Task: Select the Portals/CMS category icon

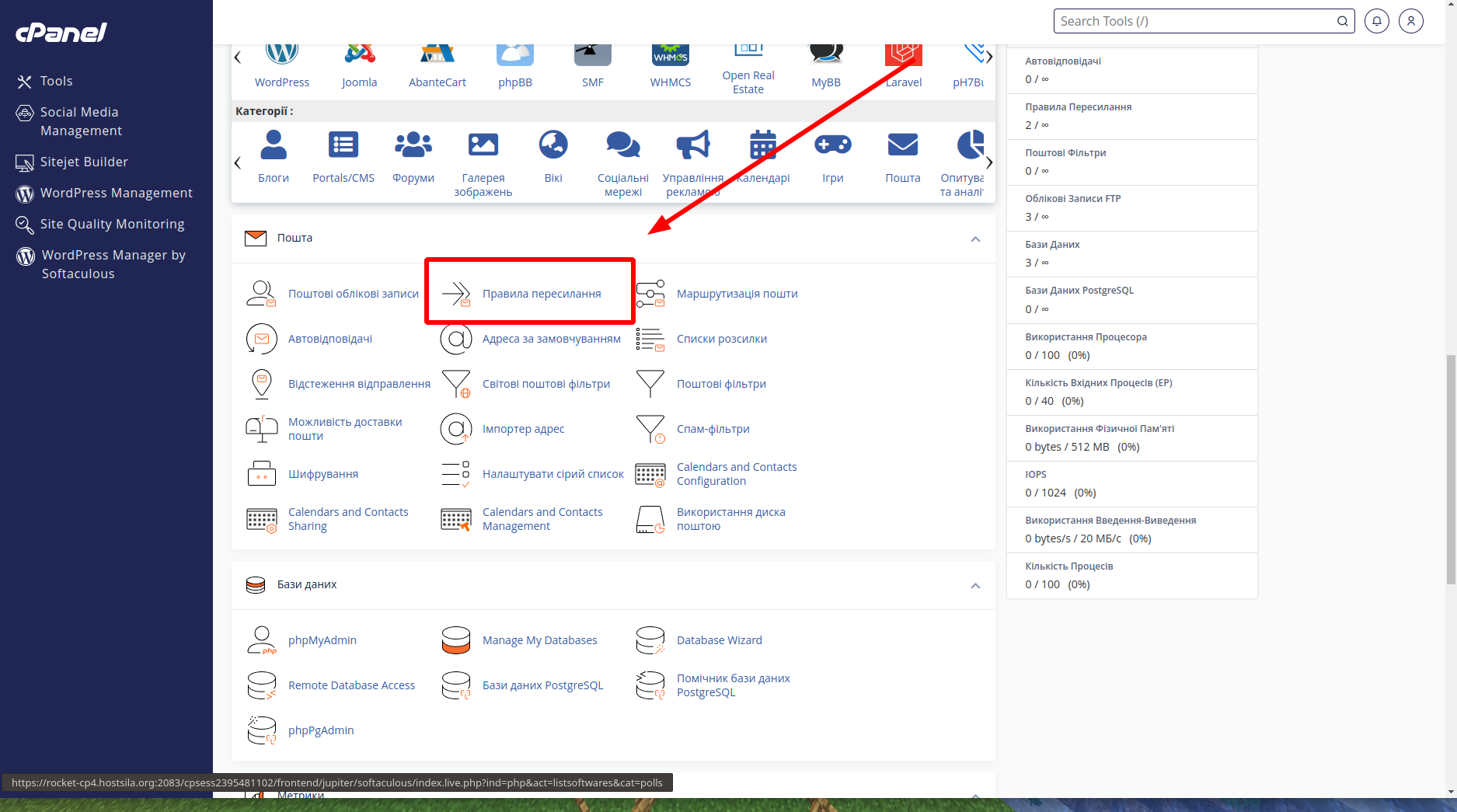Action: point(343,145)
